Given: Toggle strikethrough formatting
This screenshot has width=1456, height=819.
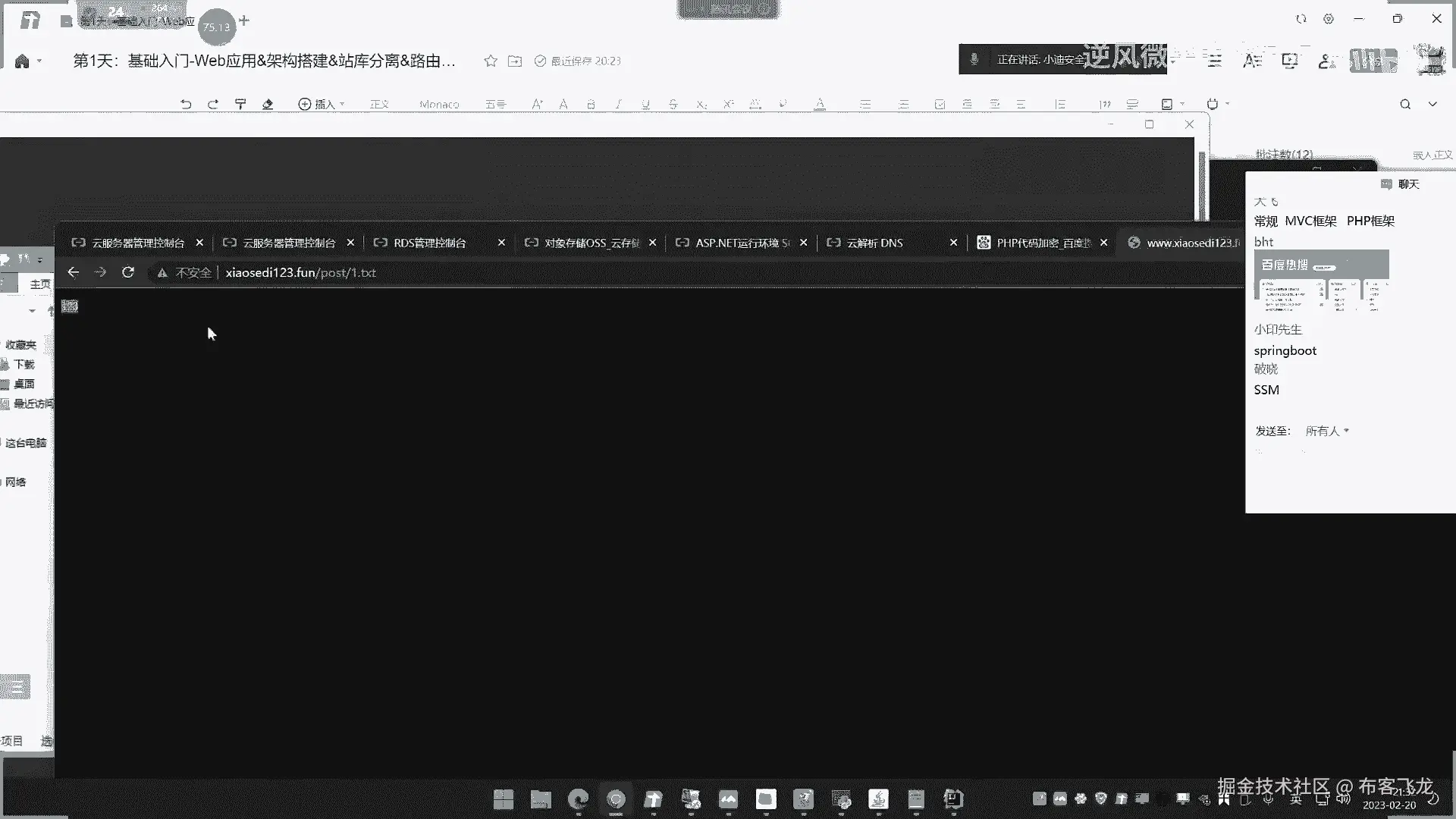Looking at the screenshot, I should click(x=673, y=104).
